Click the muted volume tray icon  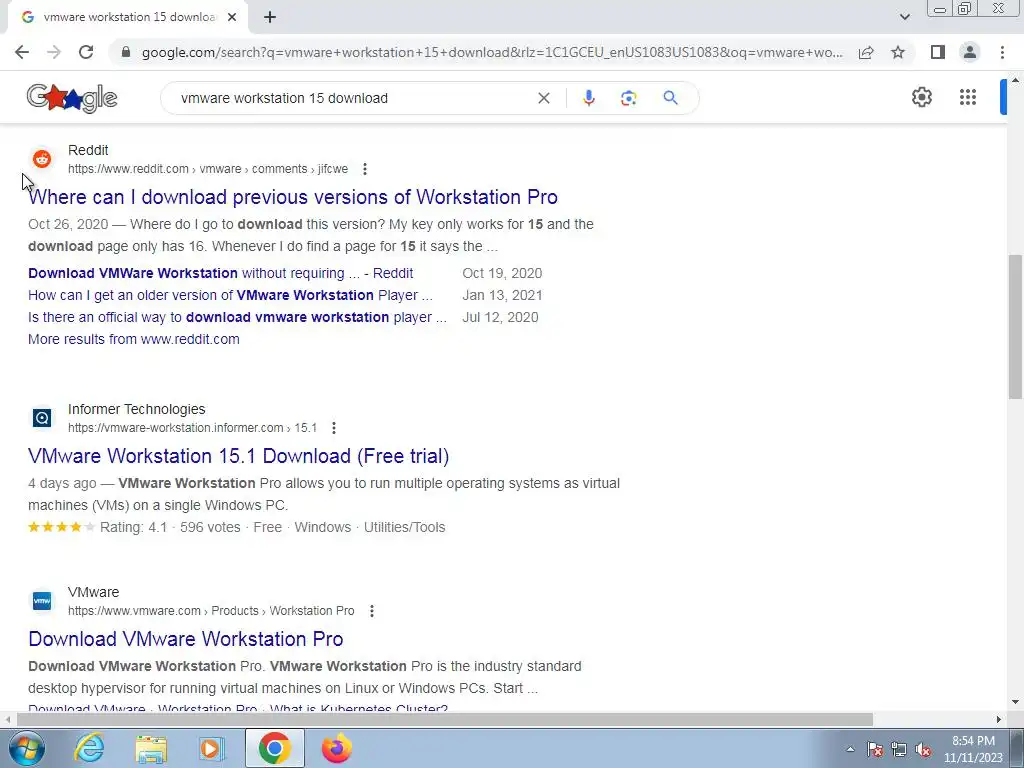coord(923,749)
